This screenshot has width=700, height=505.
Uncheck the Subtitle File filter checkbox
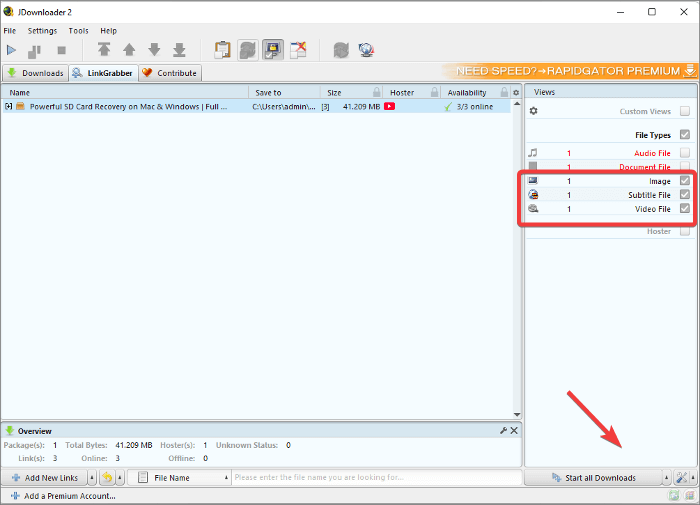click(x=685, y=195)
